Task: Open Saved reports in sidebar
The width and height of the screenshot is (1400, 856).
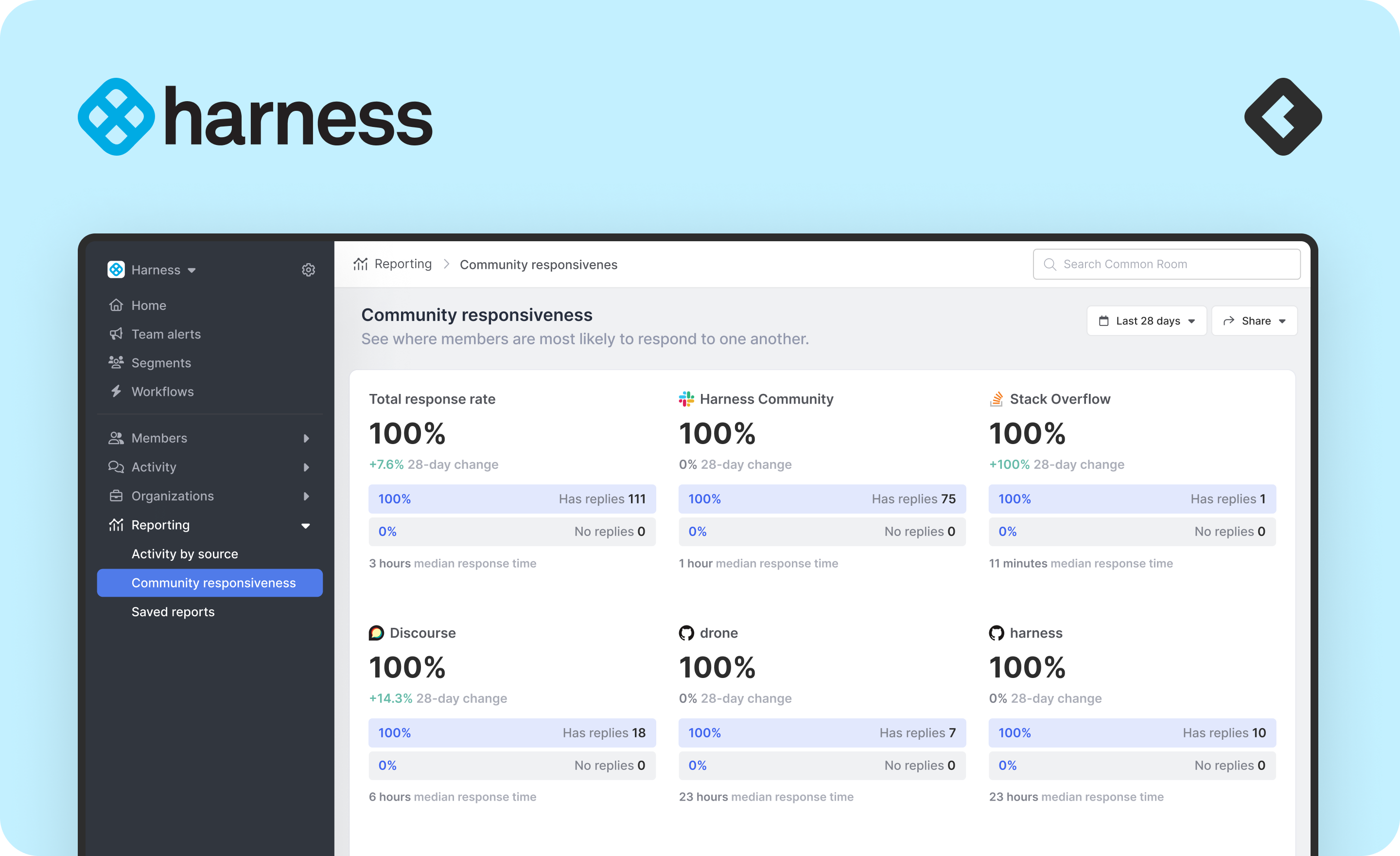Action: point(173,611)
